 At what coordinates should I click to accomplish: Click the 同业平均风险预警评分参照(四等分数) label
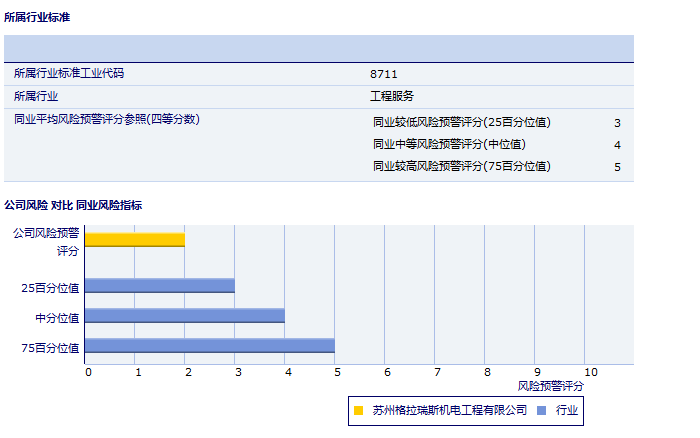pos(107,119)
